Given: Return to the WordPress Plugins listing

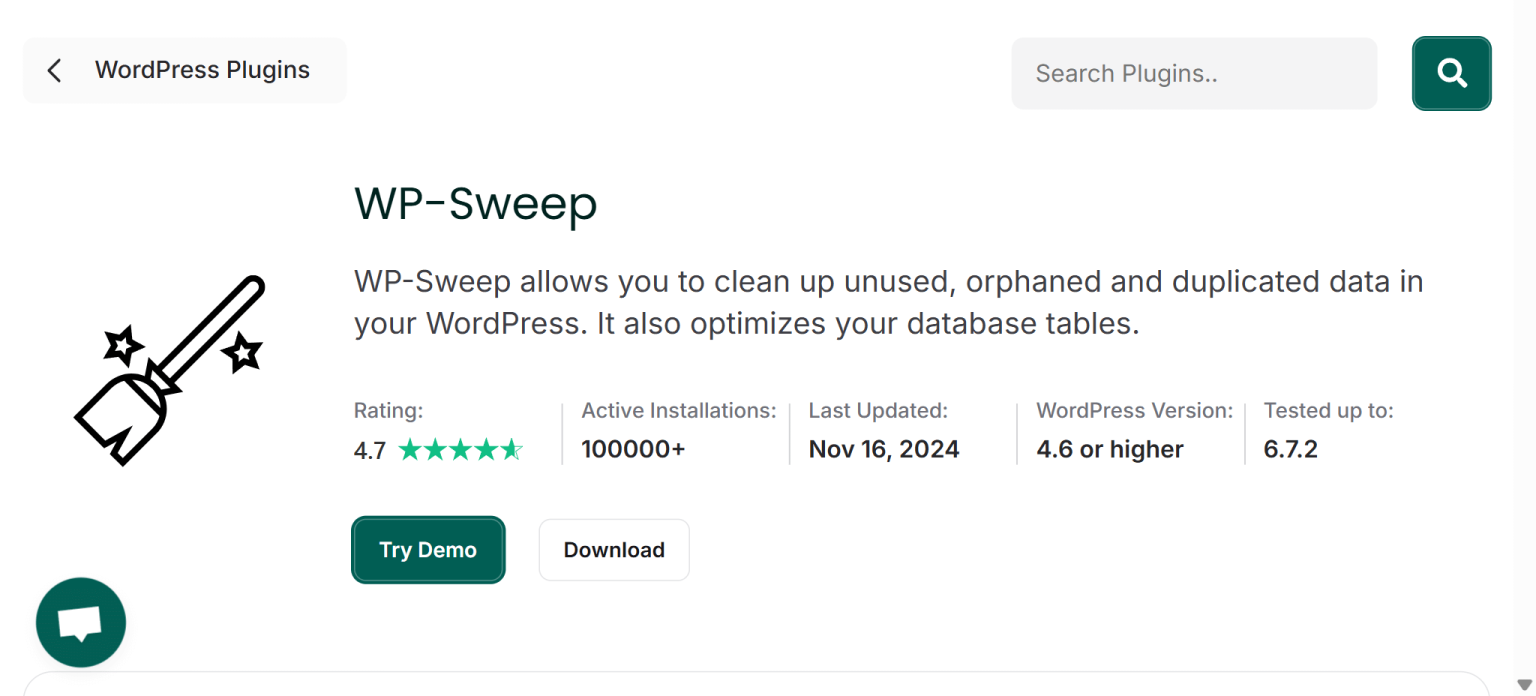Looking at the screenshot, I should (201, 70).
